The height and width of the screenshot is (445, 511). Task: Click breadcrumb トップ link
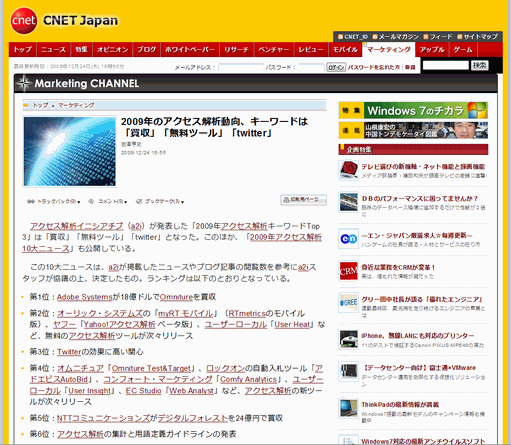coord(40,105)
